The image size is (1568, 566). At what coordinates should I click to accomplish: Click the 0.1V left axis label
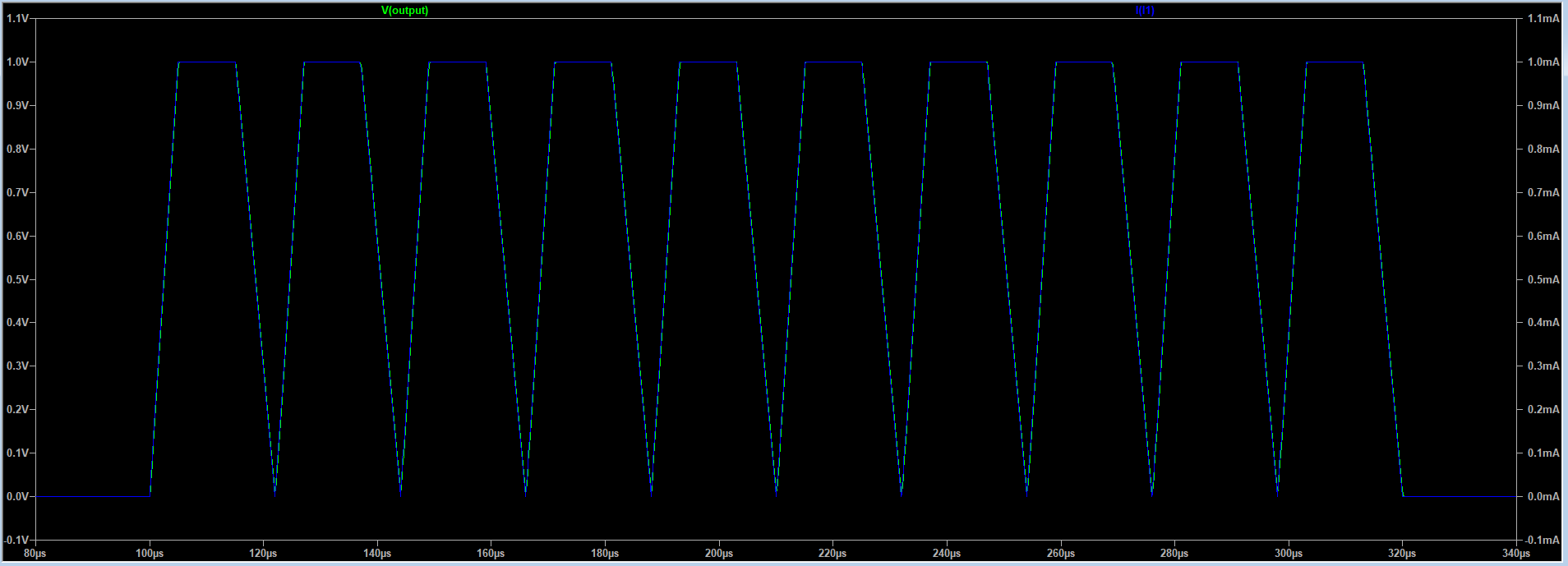(x=17, y=453)
